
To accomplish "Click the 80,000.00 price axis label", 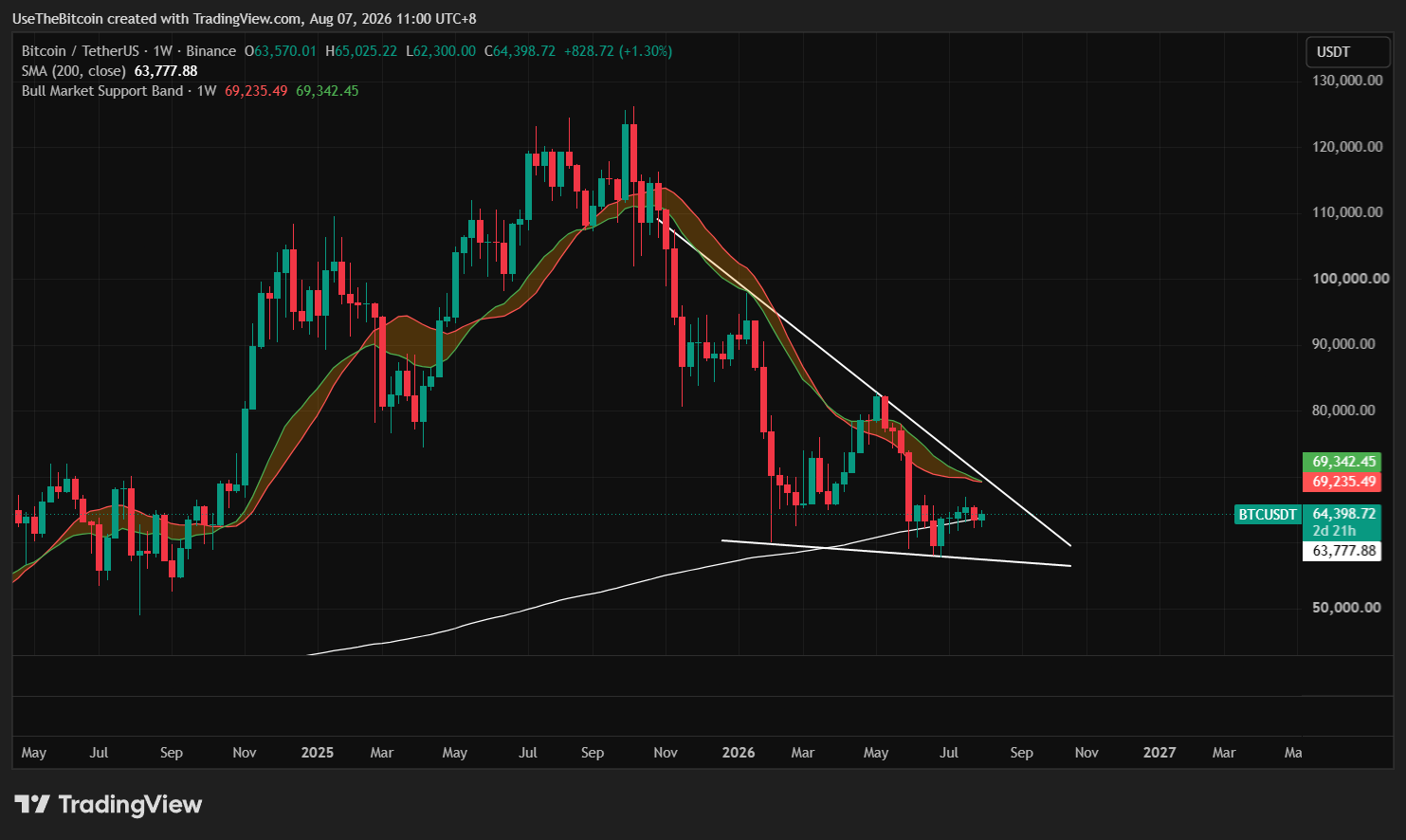I will click(1343, 411).
